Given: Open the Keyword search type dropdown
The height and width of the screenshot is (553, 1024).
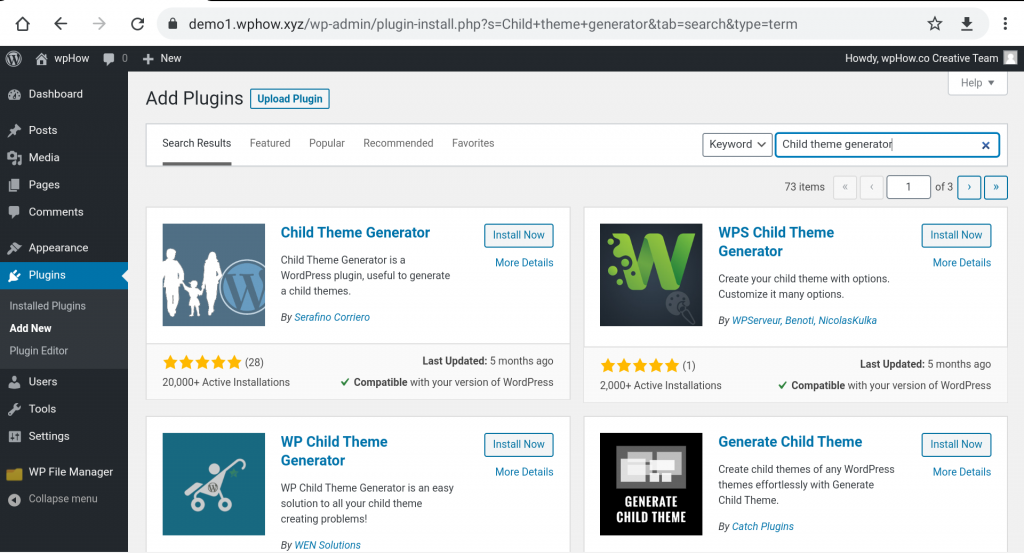Looking at the screenshot, I should [737, 144].
